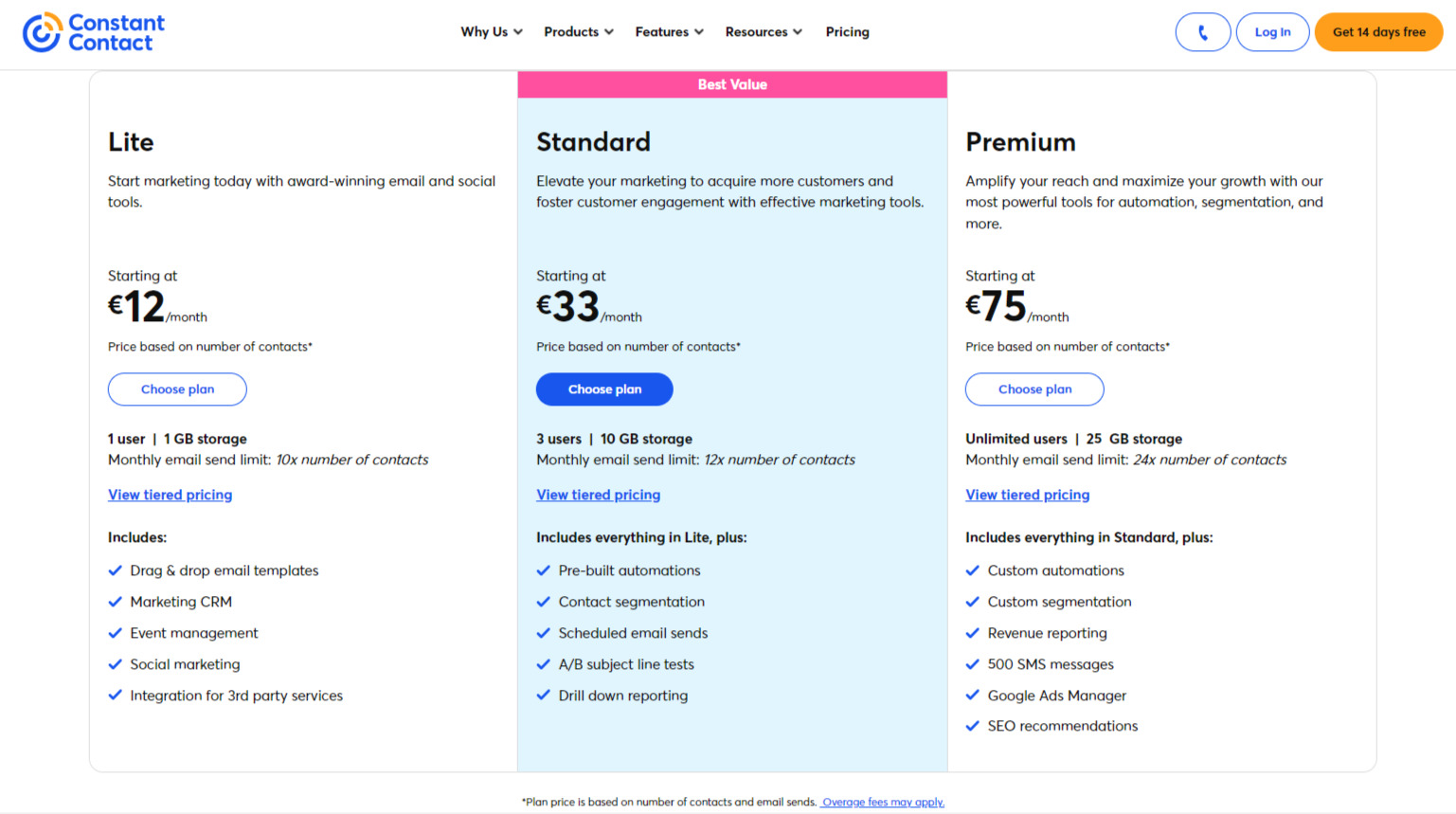Open the Overage fees may apply link
The image size is (1456, 814).
[x=883, y=802]
